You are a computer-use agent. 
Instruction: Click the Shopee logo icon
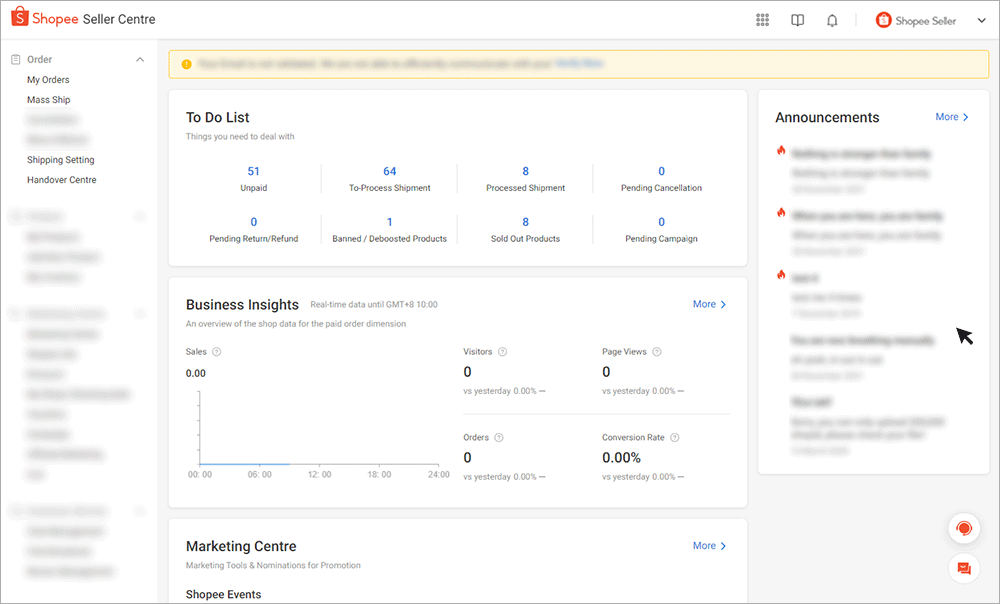(20, 17)
